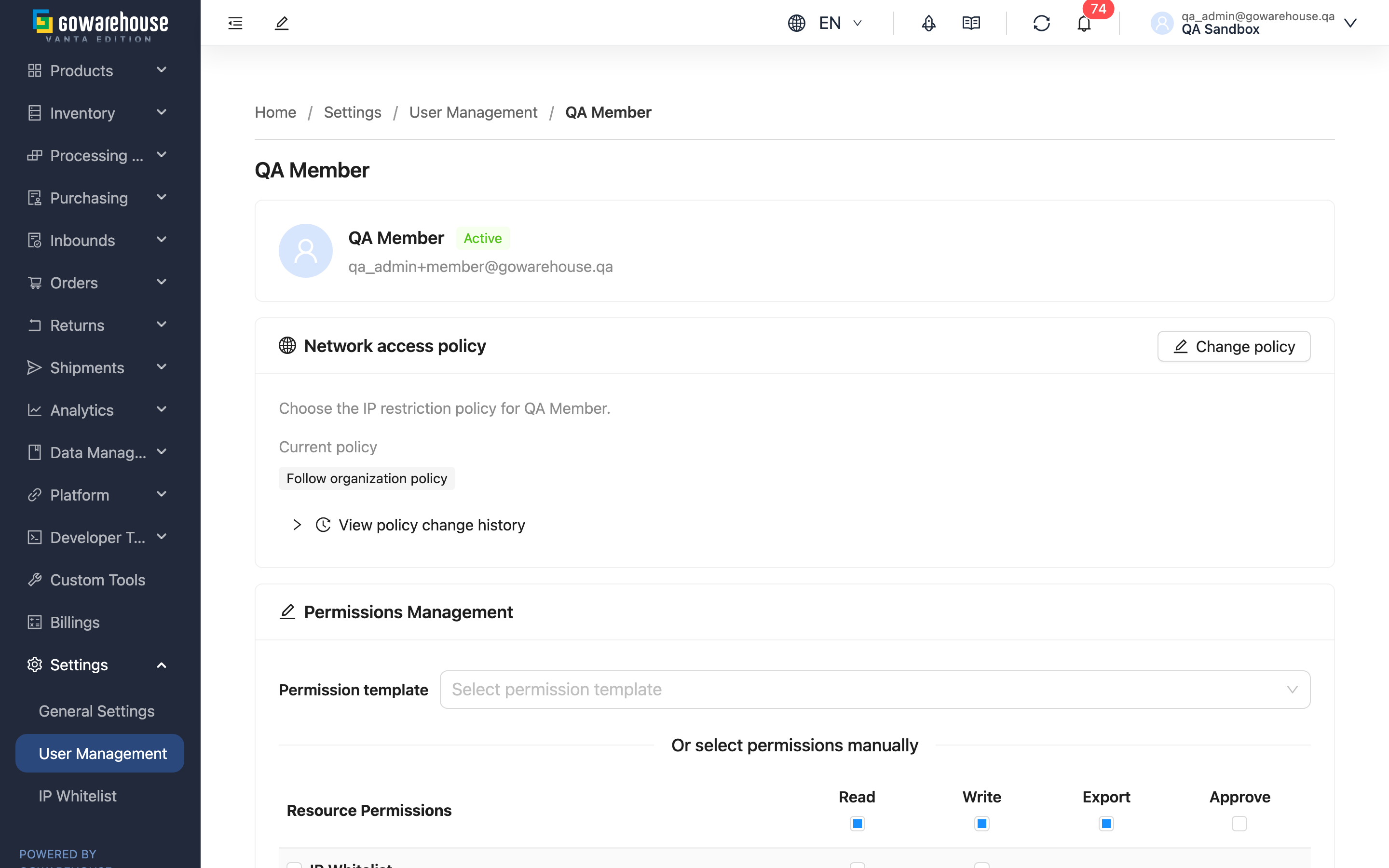Click the Billings sidebar icon
The width and height of the screenshot is (1389, 868).
34,622
